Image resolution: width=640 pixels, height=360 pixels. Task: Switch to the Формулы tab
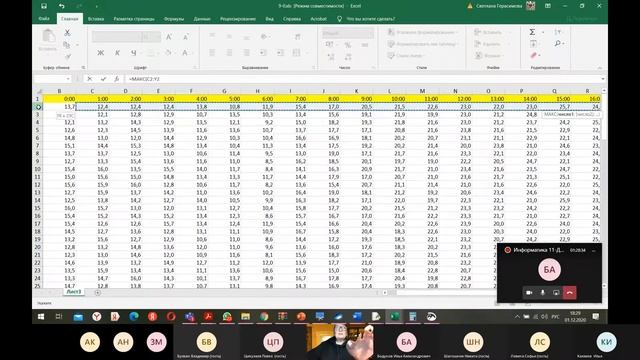pyautogui.click(x=174, y=19)
